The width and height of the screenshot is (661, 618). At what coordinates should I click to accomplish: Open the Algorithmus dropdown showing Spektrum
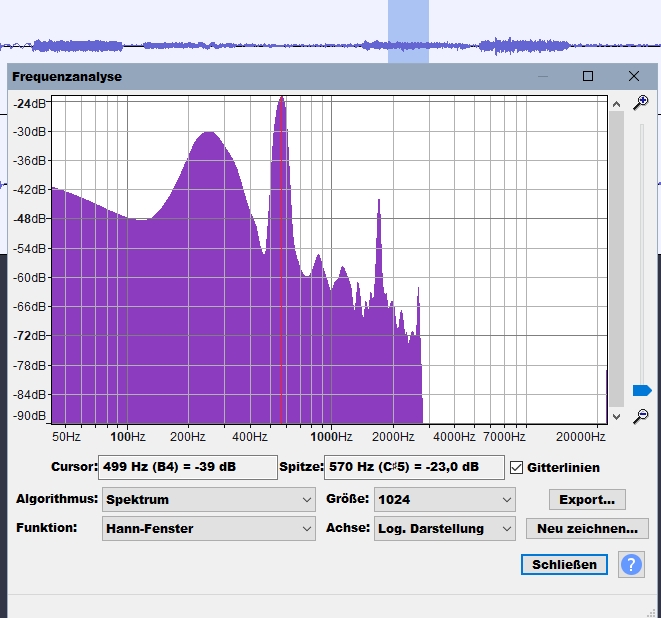coord(209,499)
